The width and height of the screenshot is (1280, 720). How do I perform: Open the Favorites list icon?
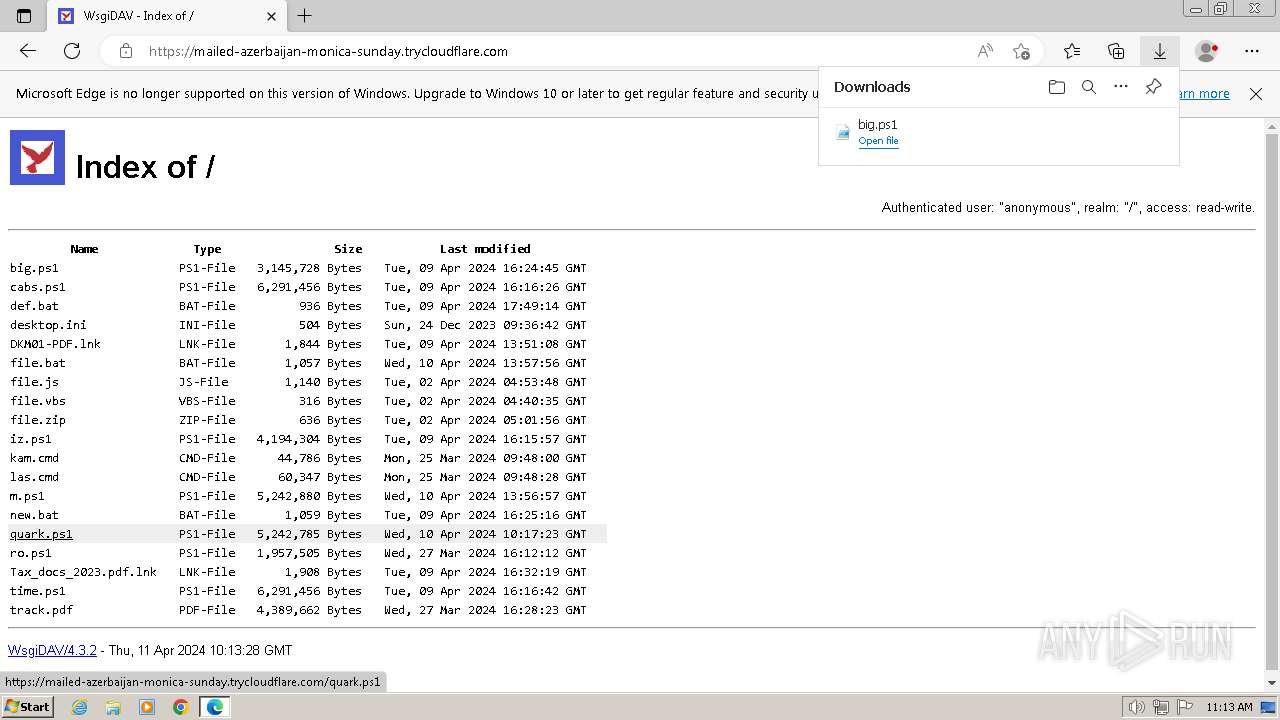pos(1072,51)
